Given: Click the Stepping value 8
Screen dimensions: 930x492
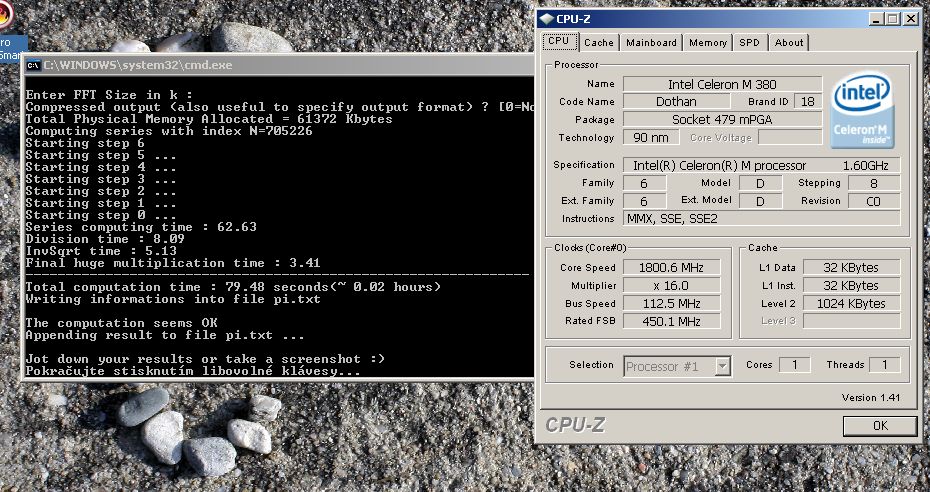Looking at the screenshot, I should [874, 183].
